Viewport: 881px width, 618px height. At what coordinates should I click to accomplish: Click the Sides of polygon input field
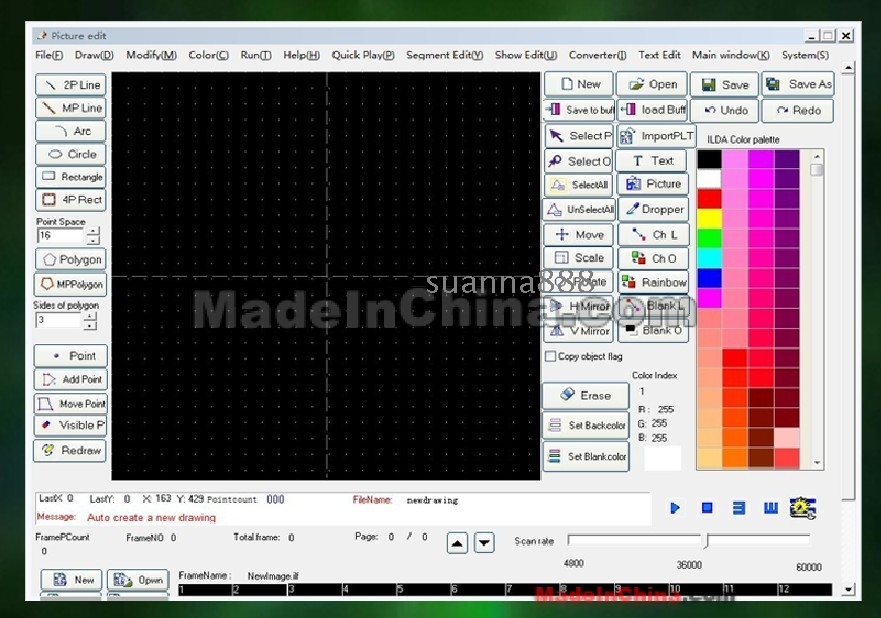58,320
